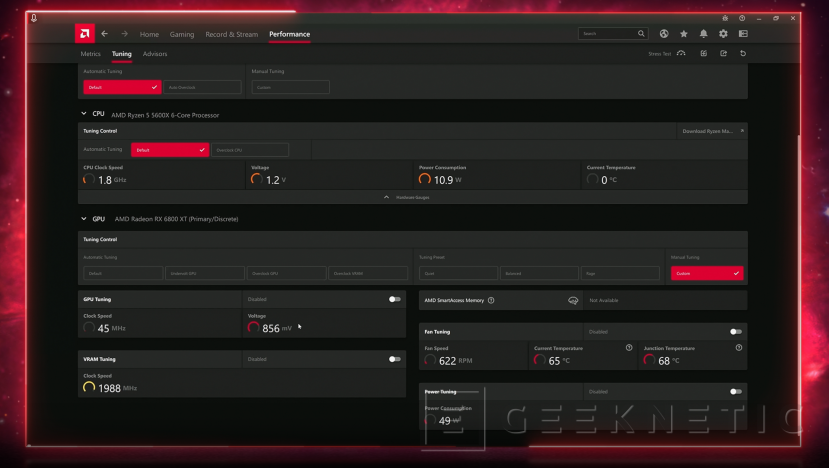Click the bug report icon
This screenshot has width=829, height=468.
click(725, 18)
